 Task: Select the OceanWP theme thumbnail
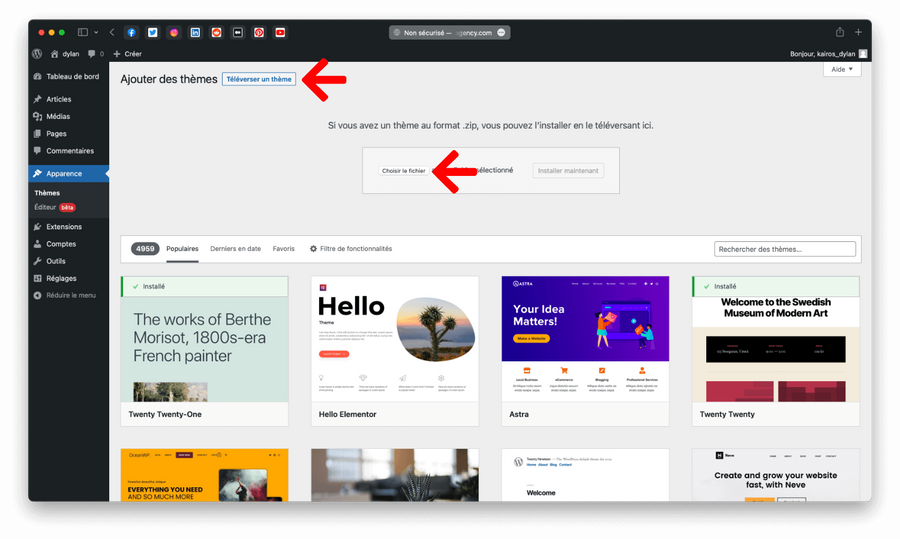pyautogui.click(x=204, y=475)
